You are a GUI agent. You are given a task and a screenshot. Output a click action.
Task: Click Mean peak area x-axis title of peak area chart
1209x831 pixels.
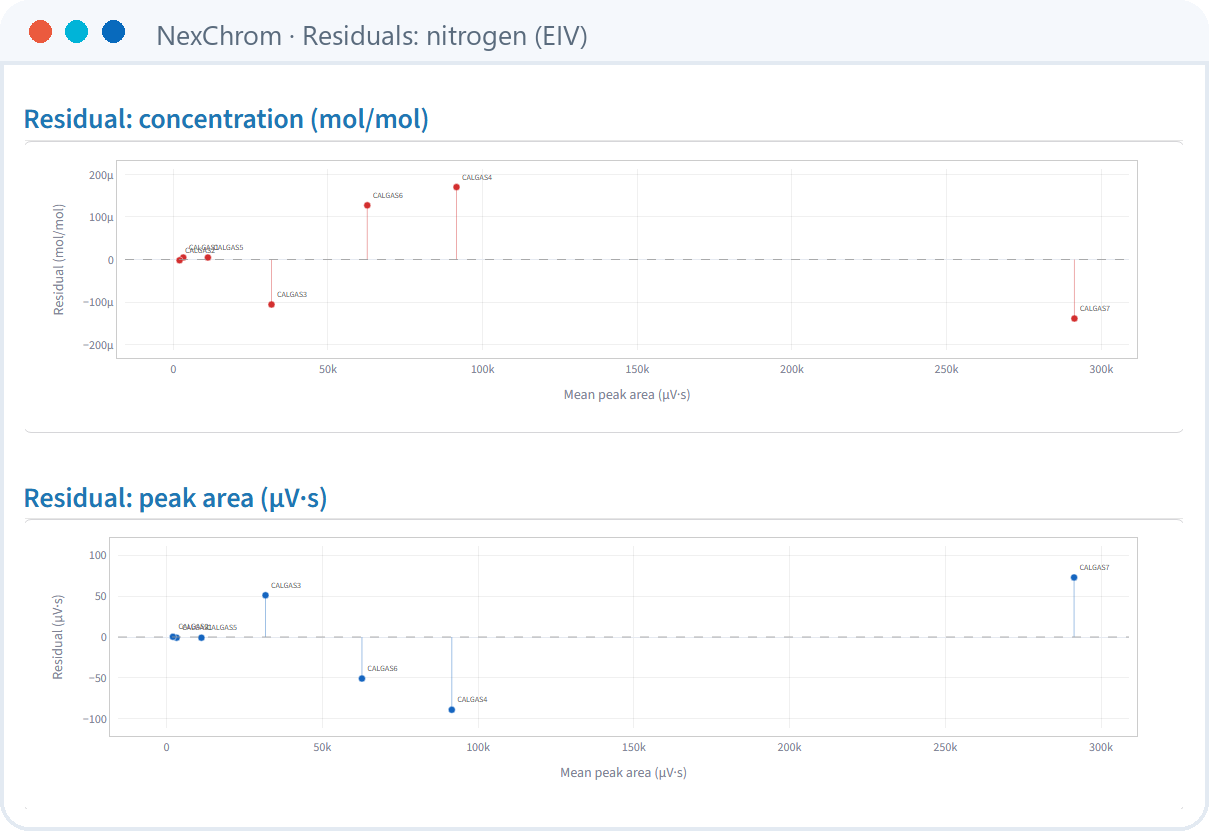[x=624, y=773]
